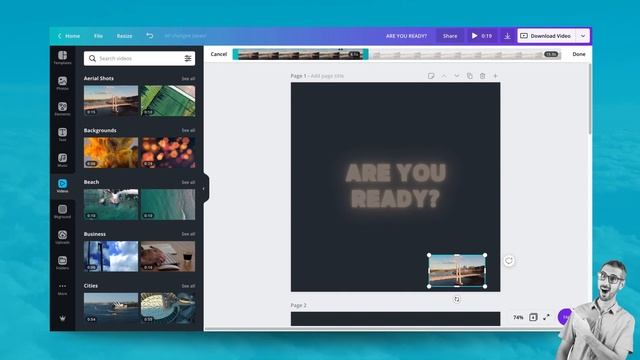Select the ARE YOU READY? text on canvas
Screen dimensions: 640x360
coord(396,186)
